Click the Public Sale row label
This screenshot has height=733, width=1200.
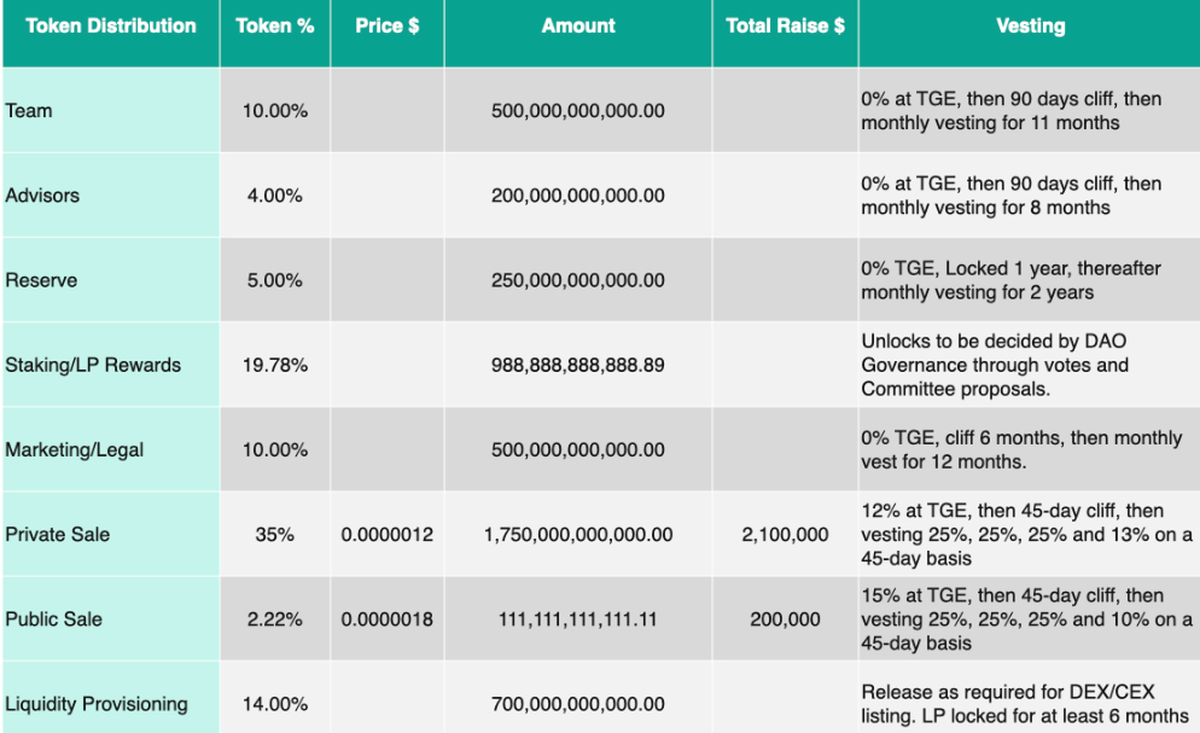tap(54, 619)
